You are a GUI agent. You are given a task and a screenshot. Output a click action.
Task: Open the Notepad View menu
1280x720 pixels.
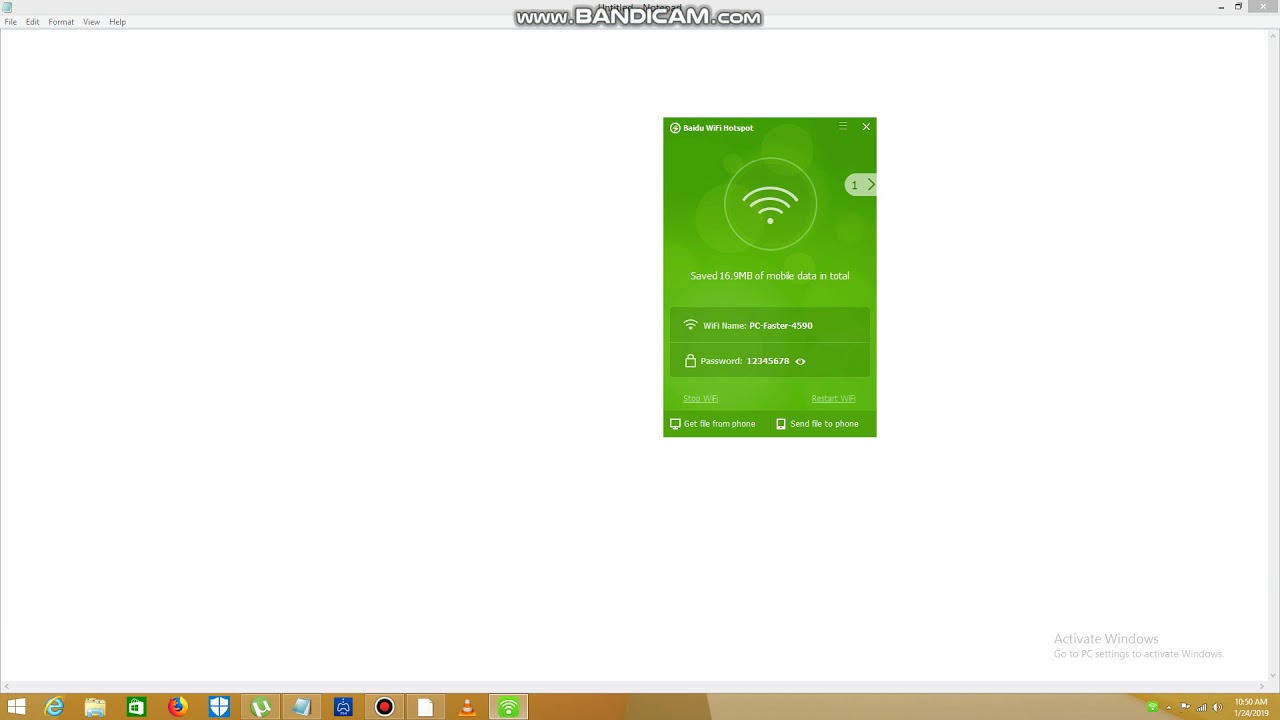pyautogui.click(x=92, y=22)
